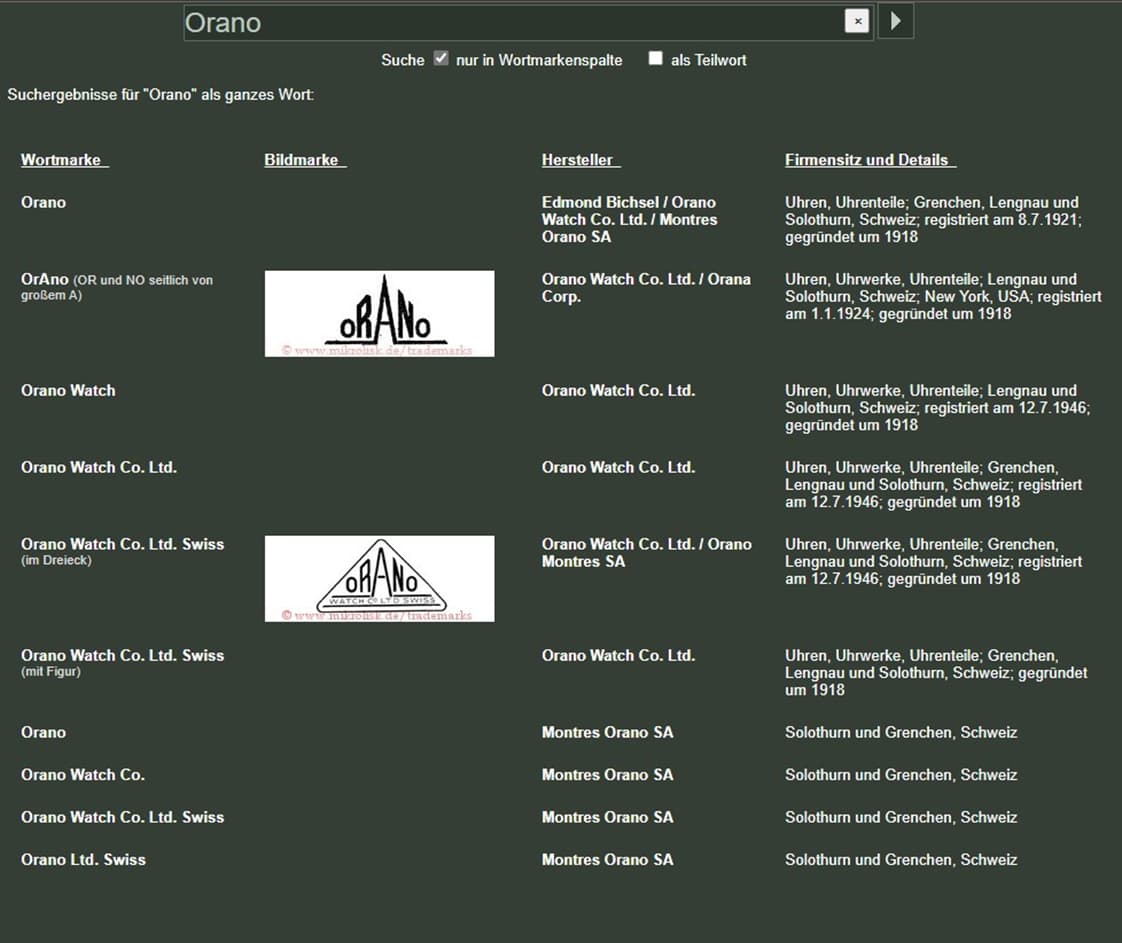The image size is (1122, 943).
Task: Click the 'Orano Watch Co. Ltd. Swiss (mit Figur)' entry
Action: click(122, 656)
